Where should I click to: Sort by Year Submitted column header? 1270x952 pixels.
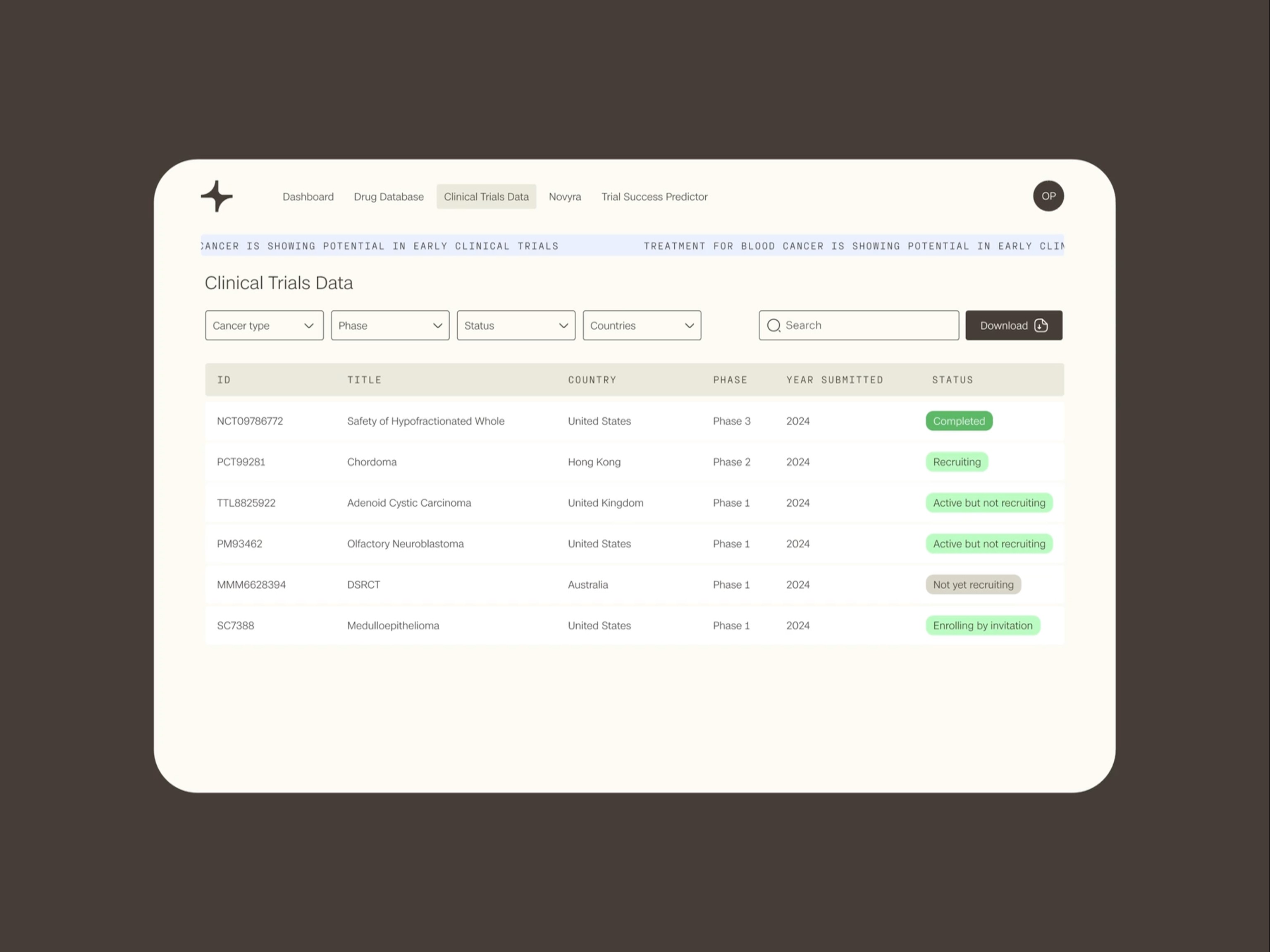click(x=834, y=380)
